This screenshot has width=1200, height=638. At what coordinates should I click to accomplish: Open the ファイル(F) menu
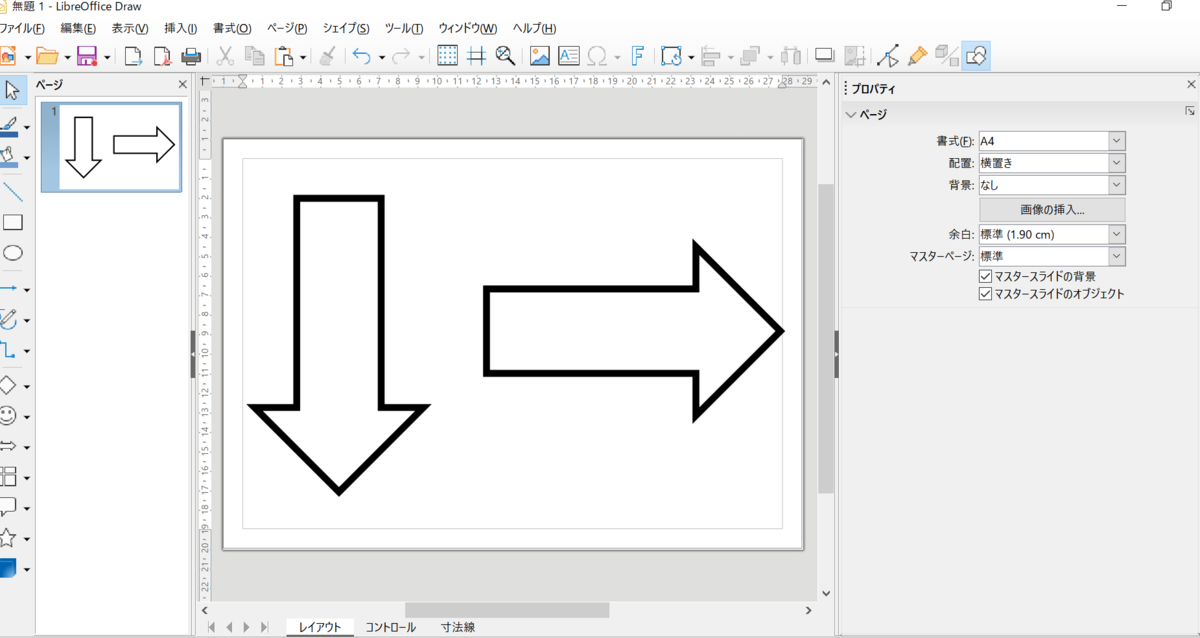pos(23,28)
